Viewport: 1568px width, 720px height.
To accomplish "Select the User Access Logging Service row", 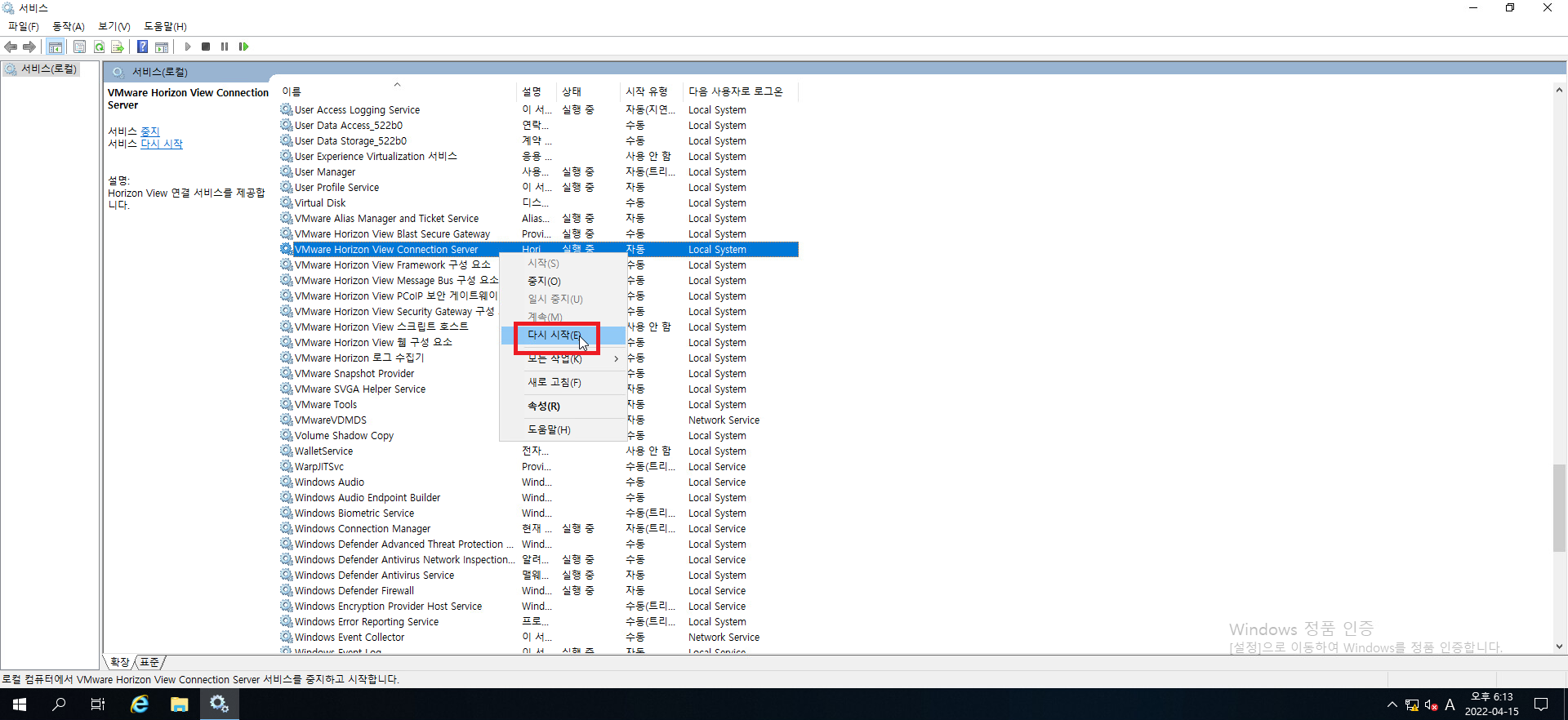I will 538,110.
